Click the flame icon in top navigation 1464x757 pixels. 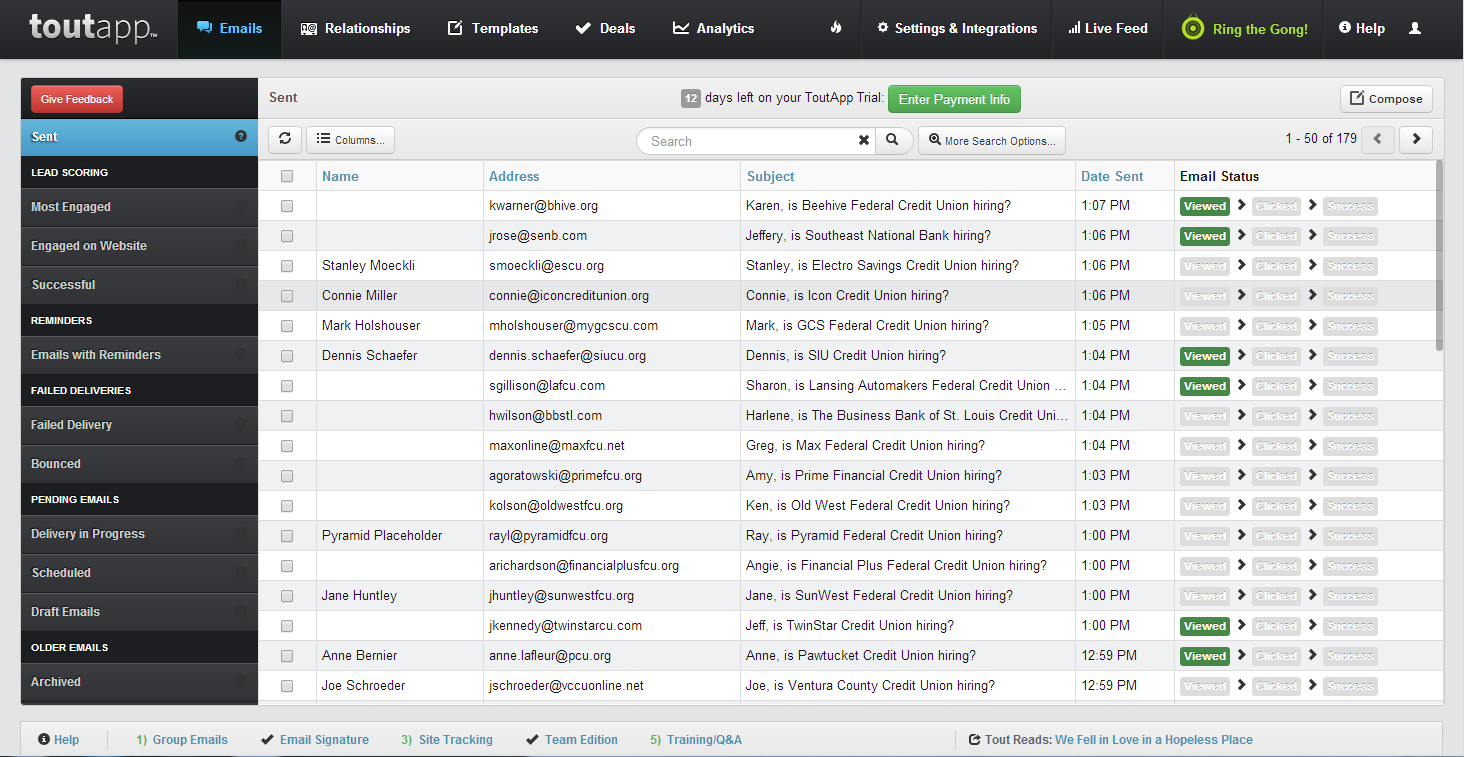[836, 28]
